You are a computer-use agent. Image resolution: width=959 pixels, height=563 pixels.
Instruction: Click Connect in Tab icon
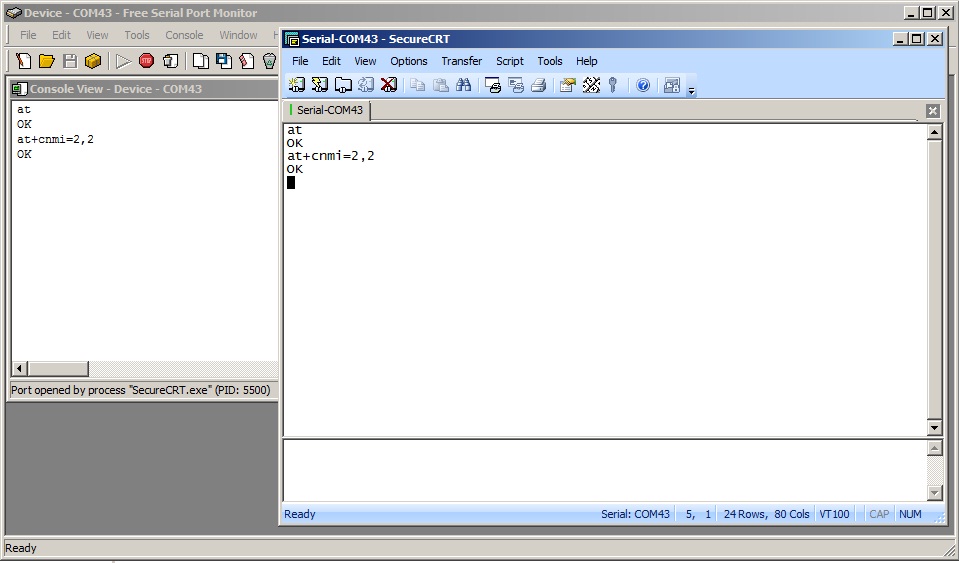pyautogui.click(x=343, y=85)
